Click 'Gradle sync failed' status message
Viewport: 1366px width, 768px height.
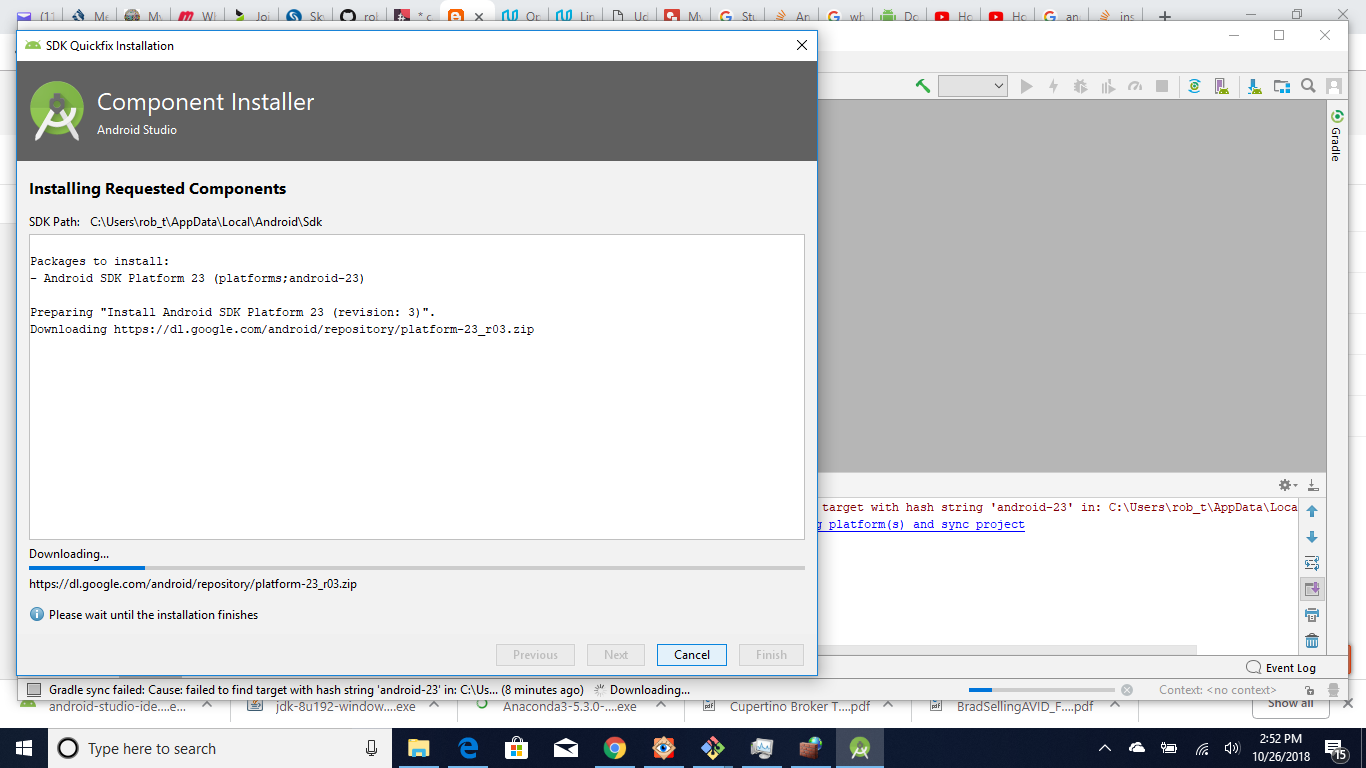(316, 690)
